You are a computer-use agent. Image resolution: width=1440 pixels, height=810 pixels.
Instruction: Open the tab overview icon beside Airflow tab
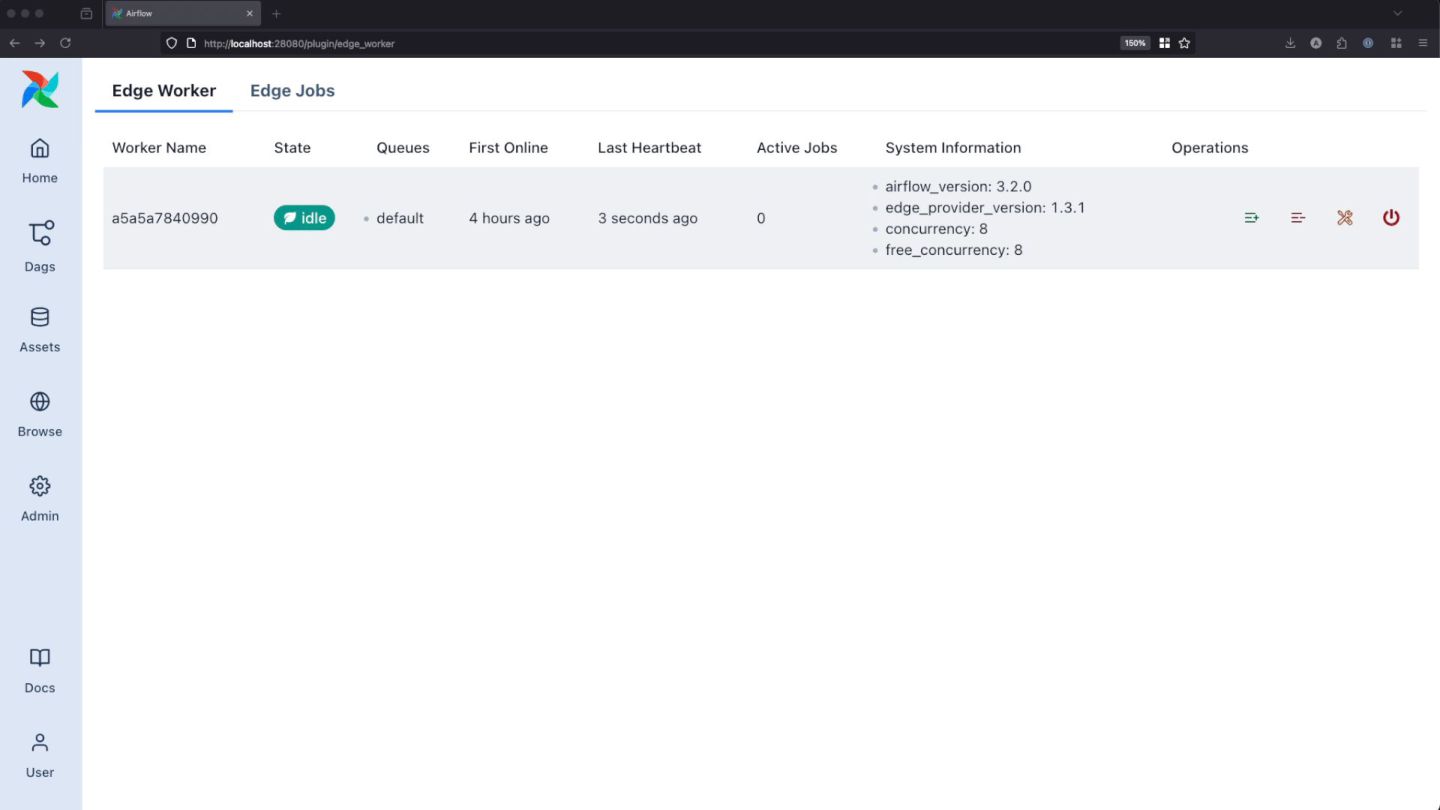tap(86, 14)
